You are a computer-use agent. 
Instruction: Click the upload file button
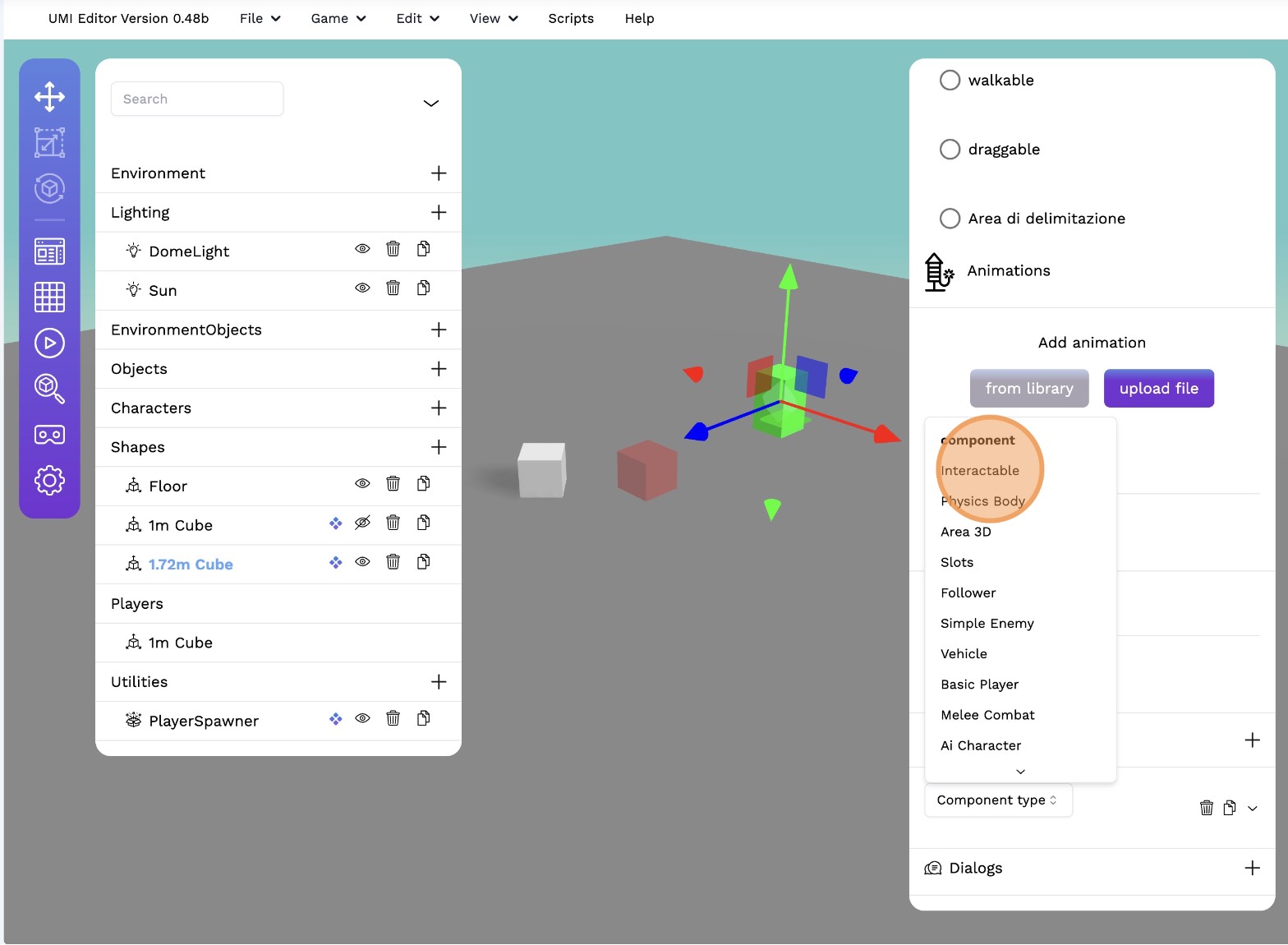click(1158, 388)
